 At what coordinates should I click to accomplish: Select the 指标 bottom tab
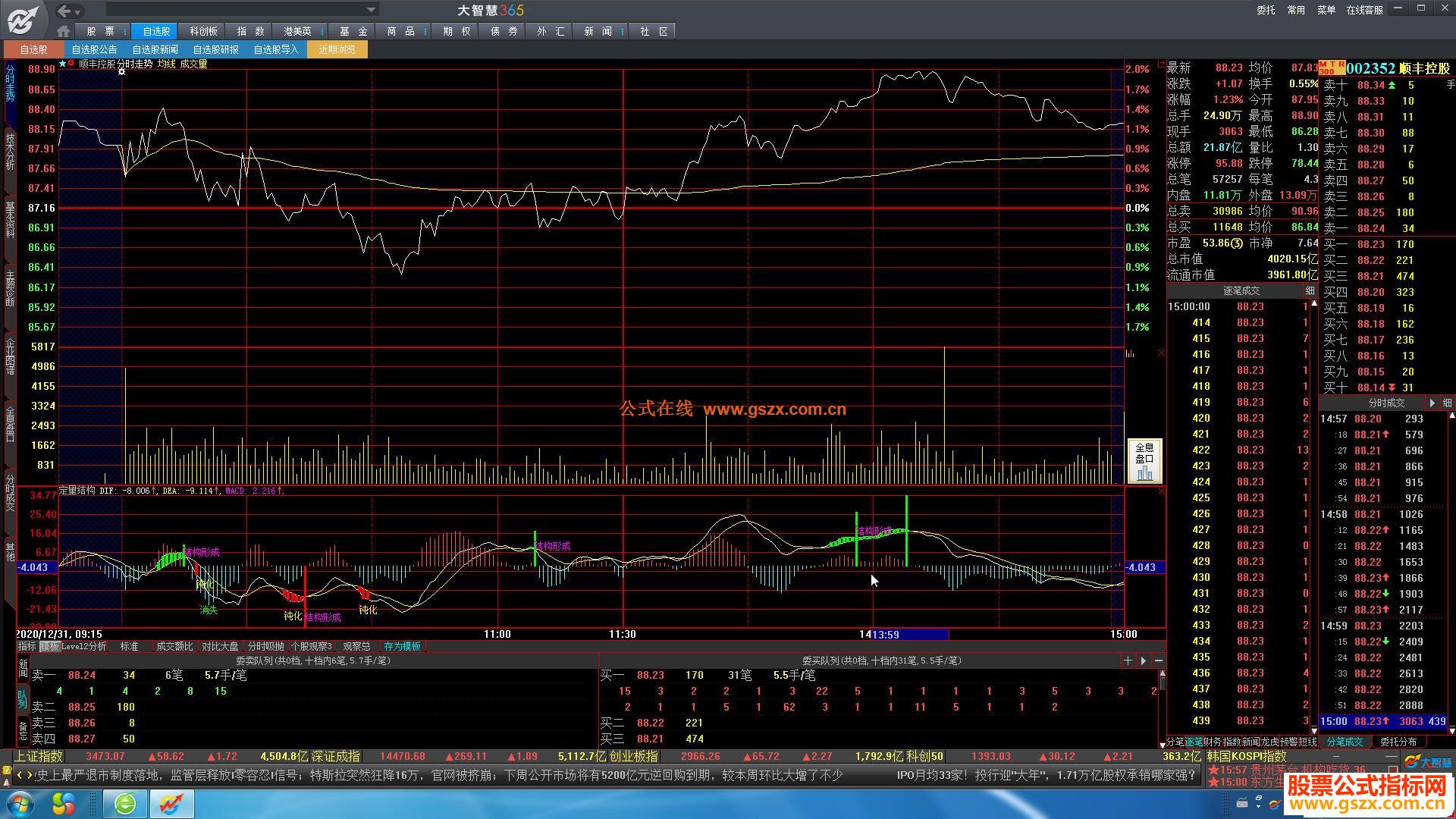click(27, 647)
